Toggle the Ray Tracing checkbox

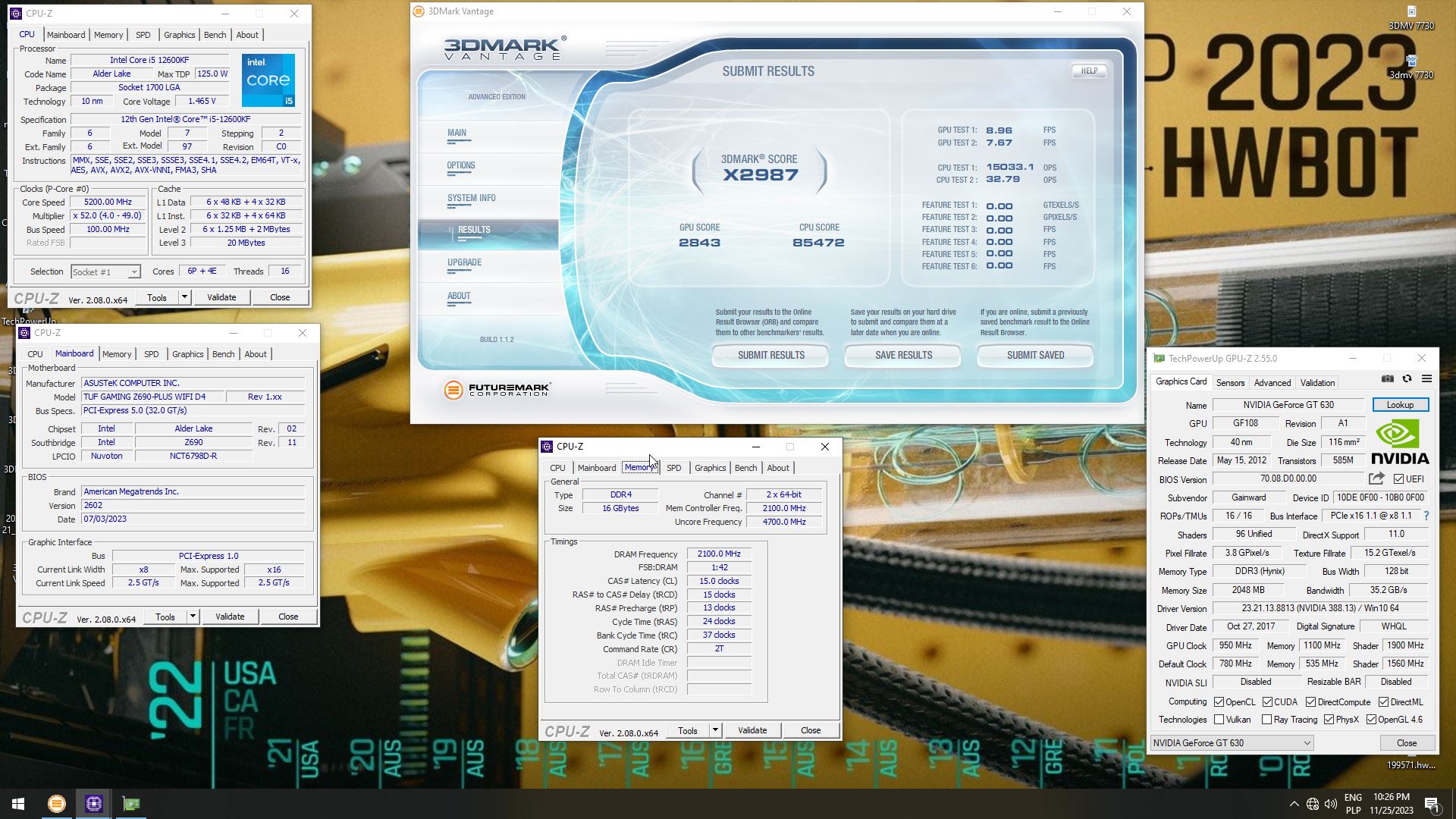pos(1266,720)
